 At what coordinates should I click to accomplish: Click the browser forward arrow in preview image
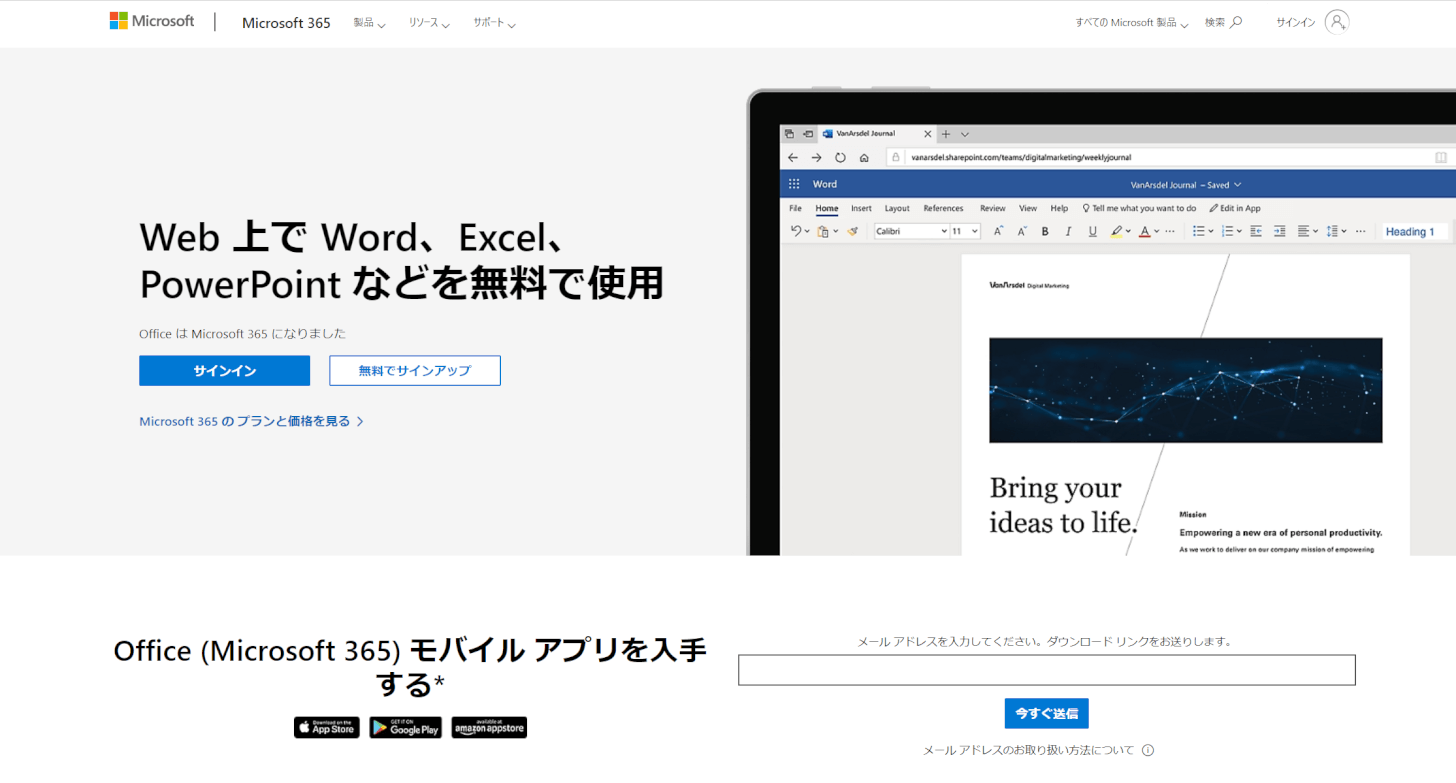(816, 157)
